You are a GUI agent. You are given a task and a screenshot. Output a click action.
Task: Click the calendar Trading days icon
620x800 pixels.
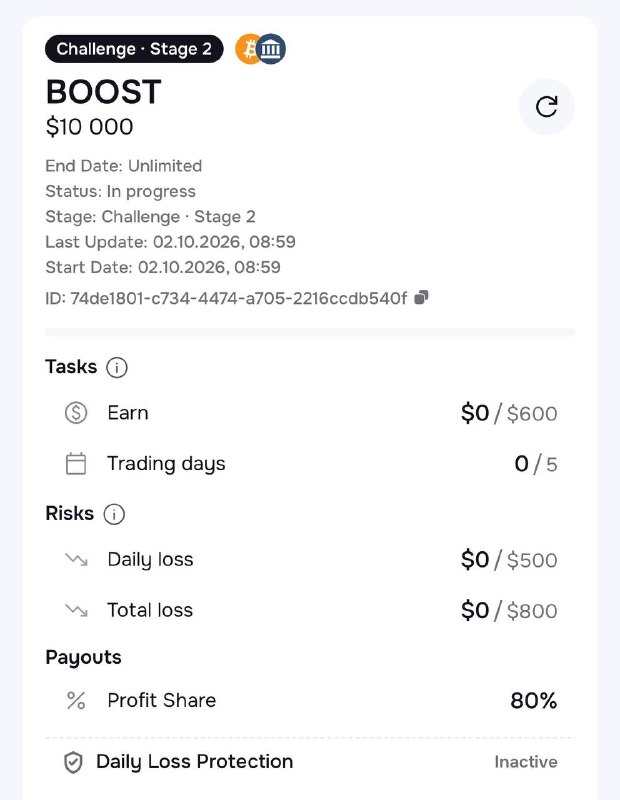[76, 464]
